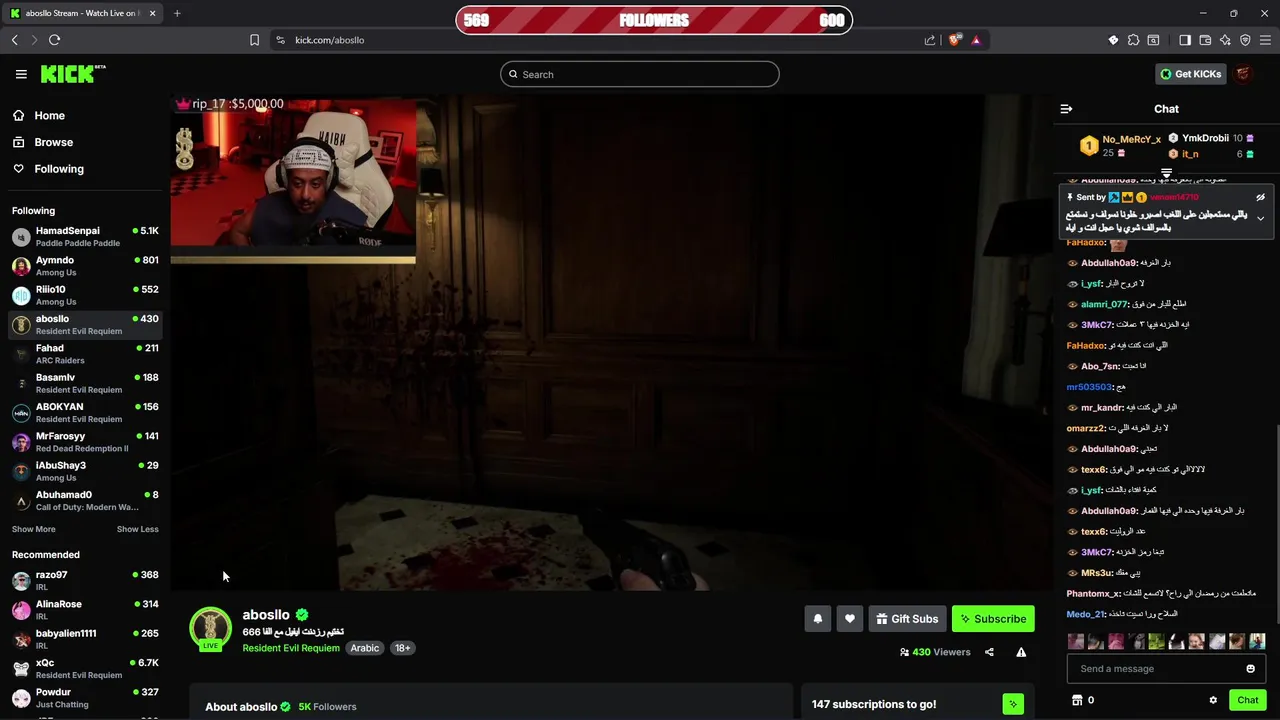Collapse chat panel with arrow icon
Screen dimensions: 1280x720
1066,109
